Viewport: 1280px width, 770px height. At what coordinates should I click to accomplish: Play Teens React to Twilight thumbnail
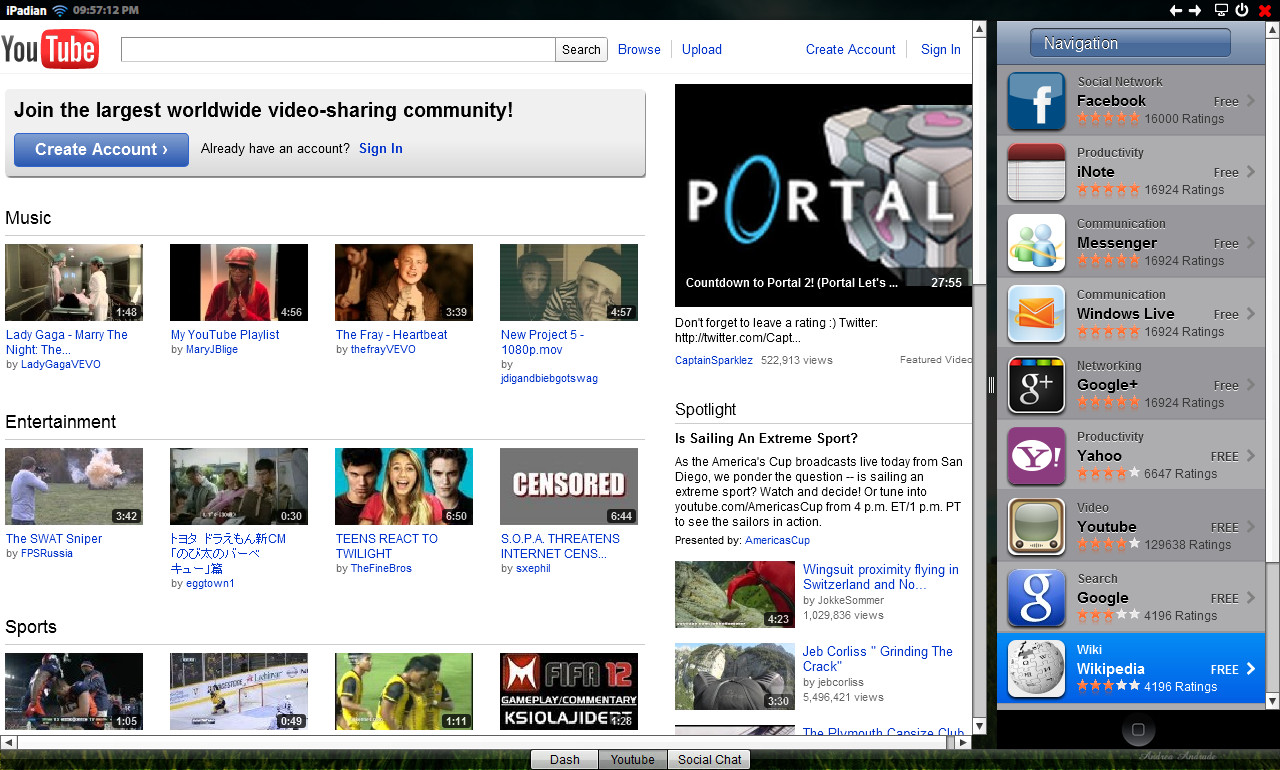click(404, 486)
